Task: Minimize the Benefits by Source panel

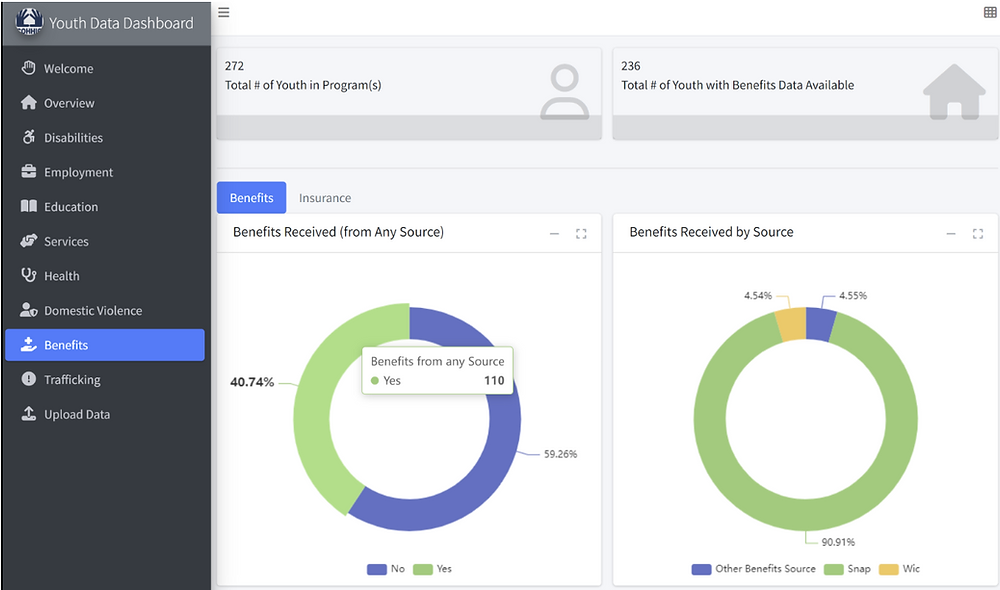Action: (951, 232)
